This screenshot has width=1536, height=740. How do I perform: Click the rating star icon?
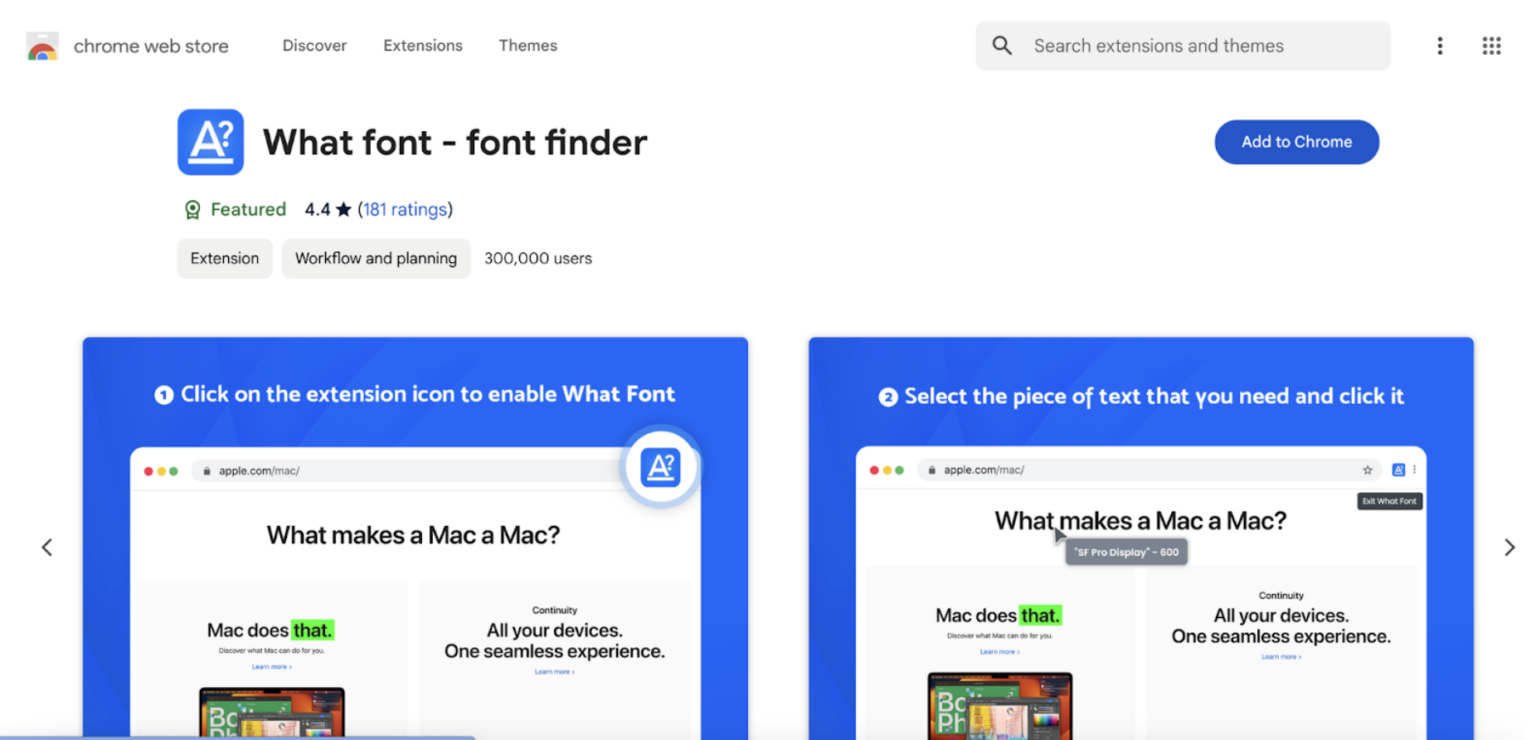coord(344,209)
